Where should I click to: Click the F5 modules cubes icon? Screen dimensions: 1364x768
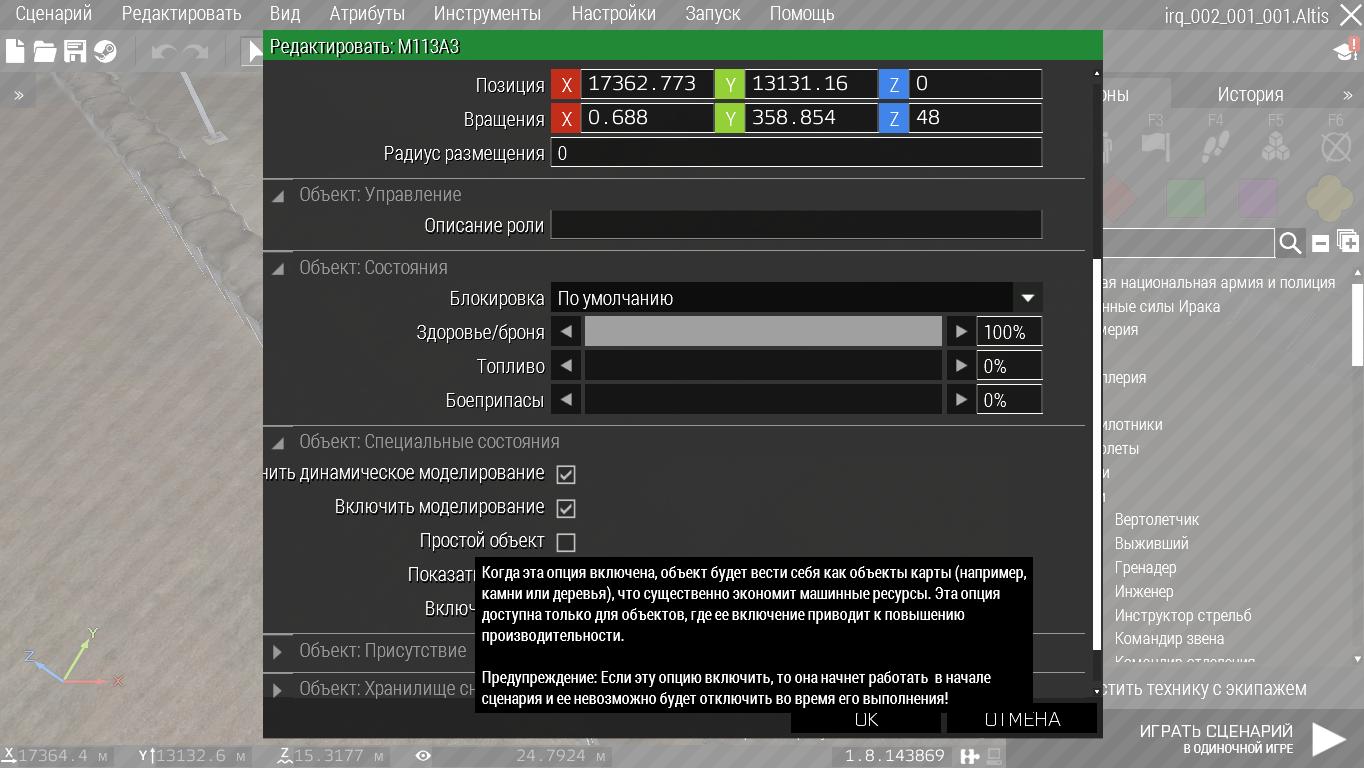1275,148
